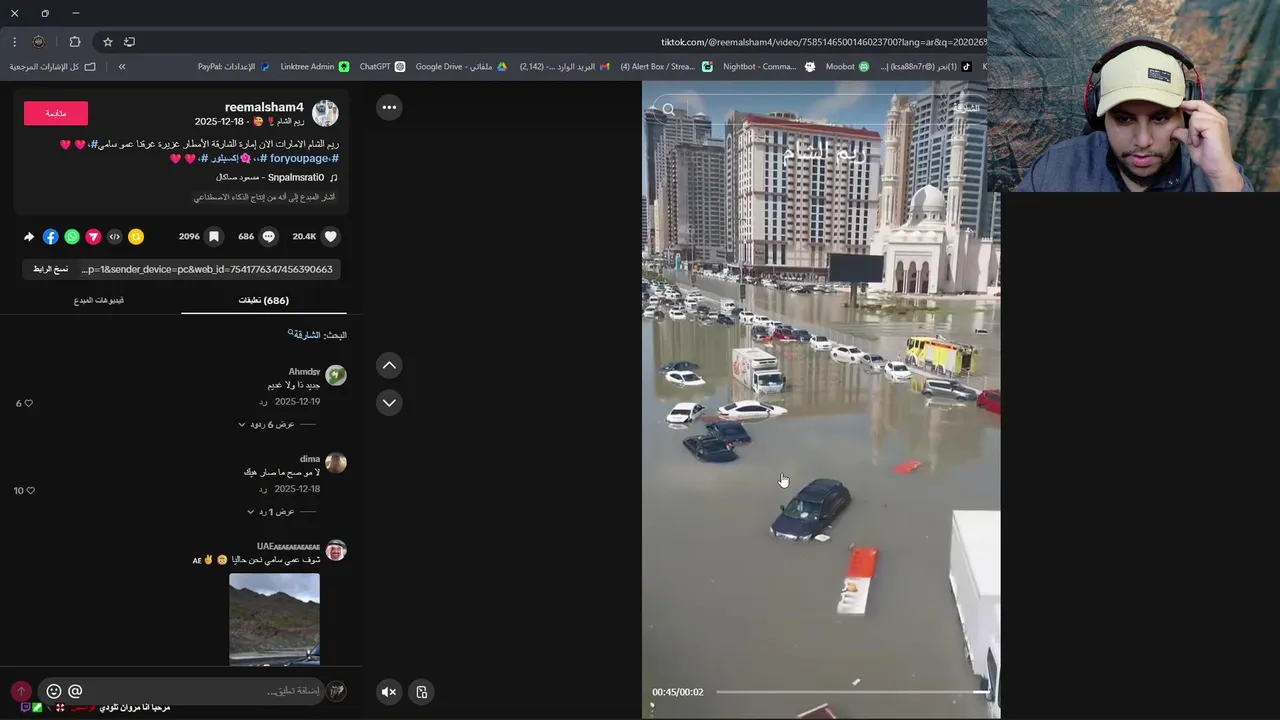Open the browser profile avatar
The width and height of the screenshot is (1280, 720).
[x=38, y=42]
